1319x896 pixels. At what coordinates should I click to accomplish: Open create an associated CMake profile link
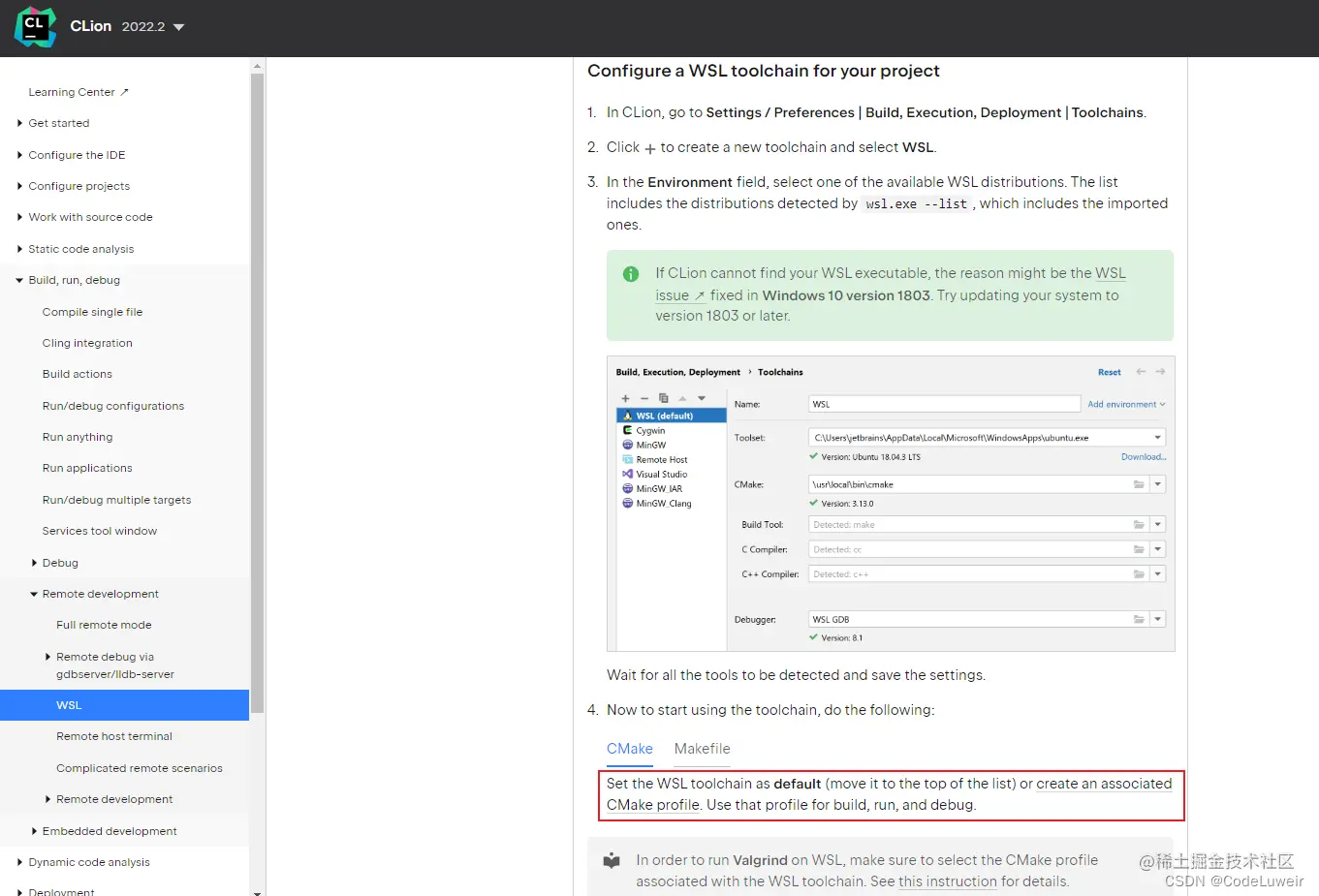pyautogui.click(x=1104, y=784)
